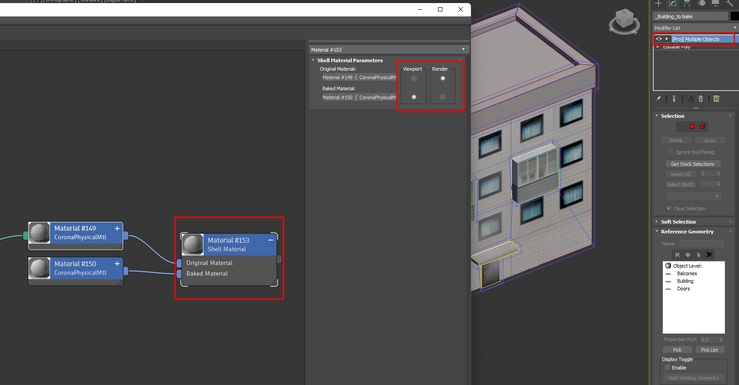Image resolution: width=739 pixels, height=385 pixels.
Task: Click the delete reference geometry X icon
Action: [x=677, y=254]
